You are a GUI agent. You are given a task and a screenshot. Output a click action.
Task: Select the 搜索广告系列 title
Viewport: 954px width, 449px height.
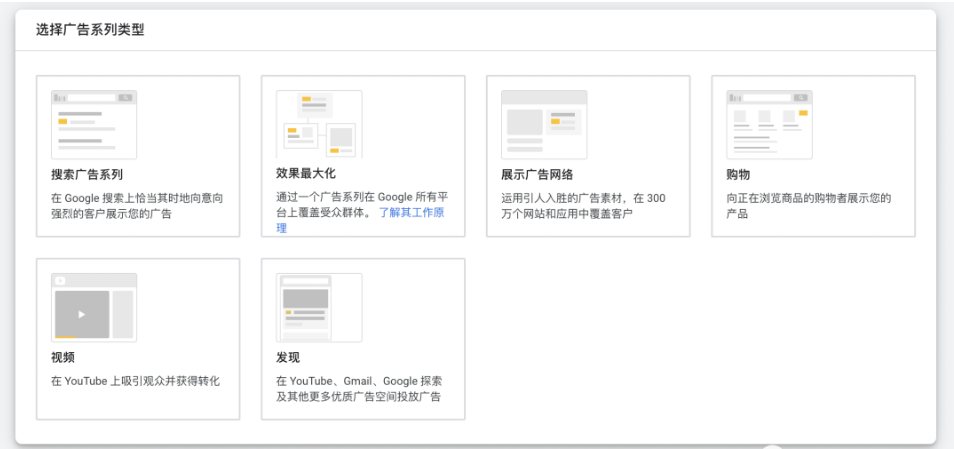coord(87,175)
